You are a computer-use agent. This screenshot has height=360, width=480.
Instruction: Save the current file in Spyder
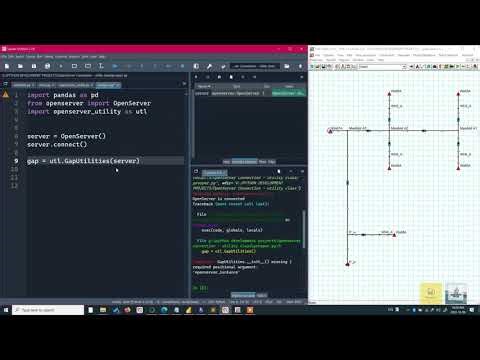pyautogui.click(x=34, y=66)
